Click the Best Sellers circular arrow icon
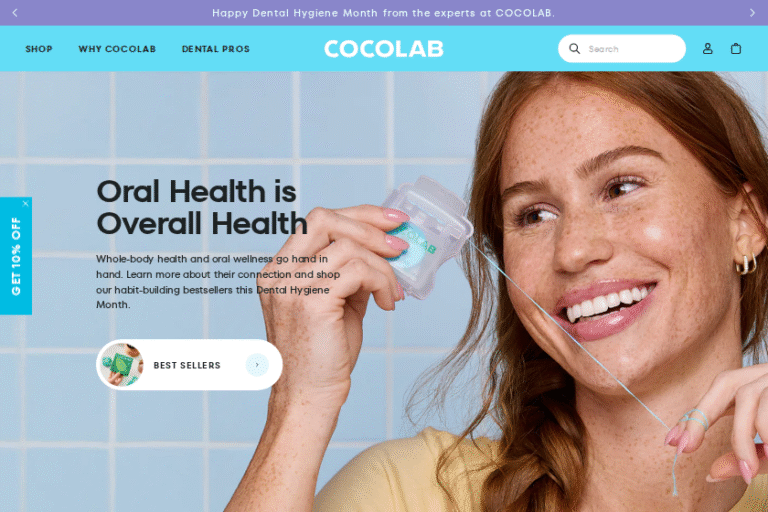The height and width of the screenshot is (512, 768). point(257,365)
